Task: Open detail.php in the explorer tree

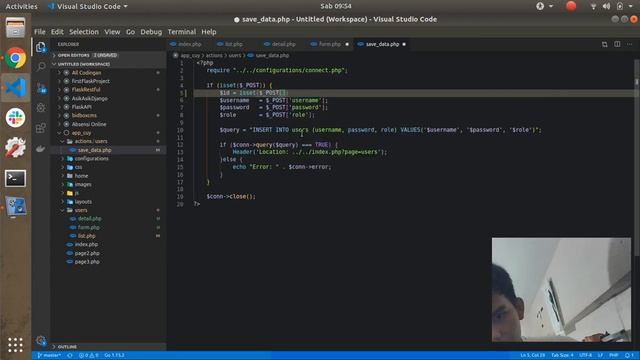Action: click(x=89, y=219)
